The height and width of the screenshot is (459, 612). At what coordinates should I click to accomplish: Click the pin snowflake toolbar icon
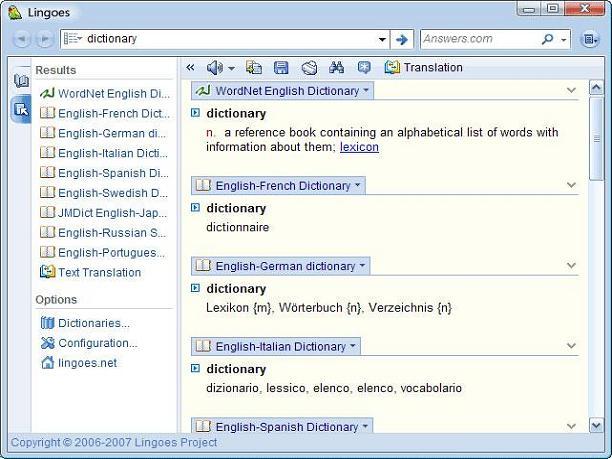click(x=364, y=68)
